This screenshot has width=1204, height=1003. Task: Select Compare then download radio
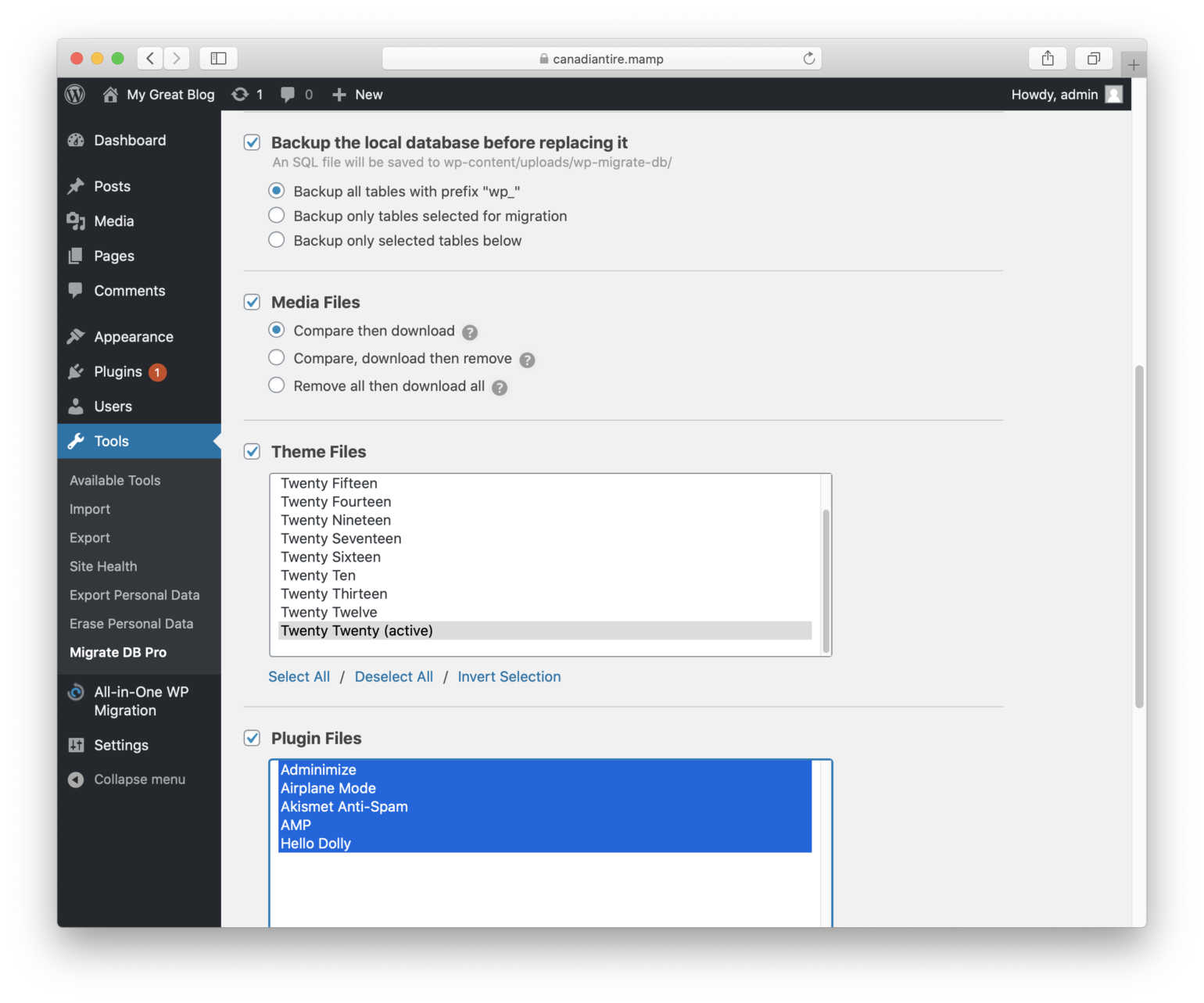pyautogui.click(x=277, y=330)
